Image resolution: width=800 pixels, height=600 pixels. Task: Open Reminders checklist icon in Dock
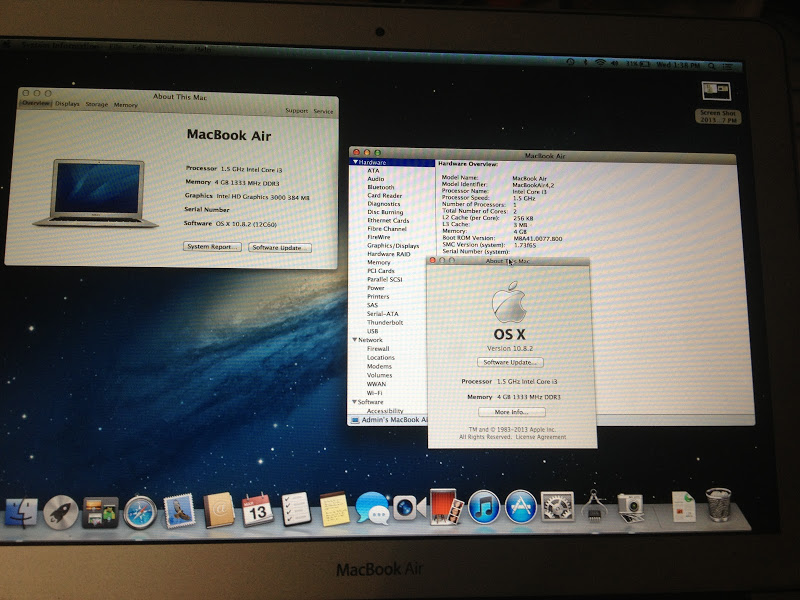coord(296,509)
